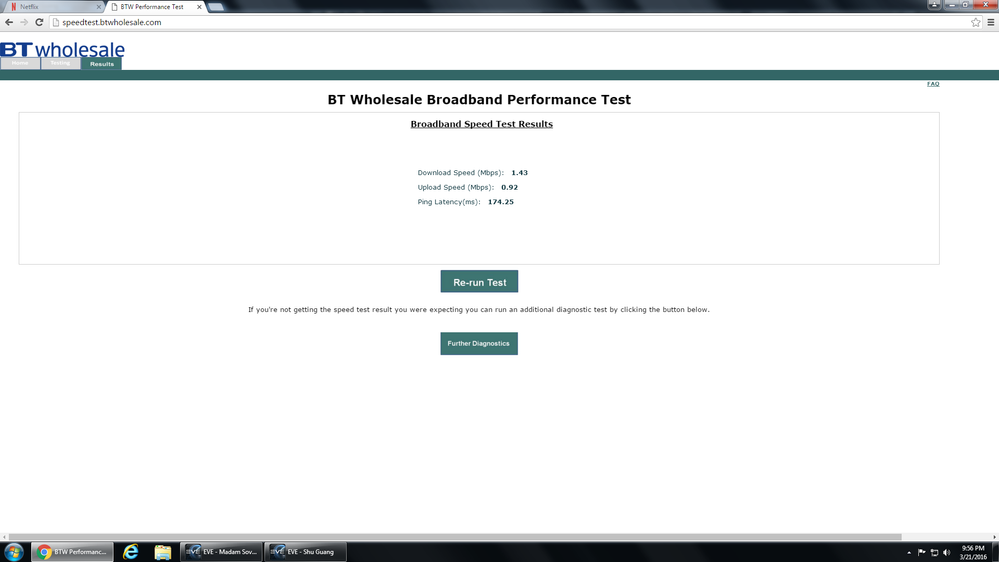Show hidden system tray icons

pyautogui.click(x=909, y=552)
